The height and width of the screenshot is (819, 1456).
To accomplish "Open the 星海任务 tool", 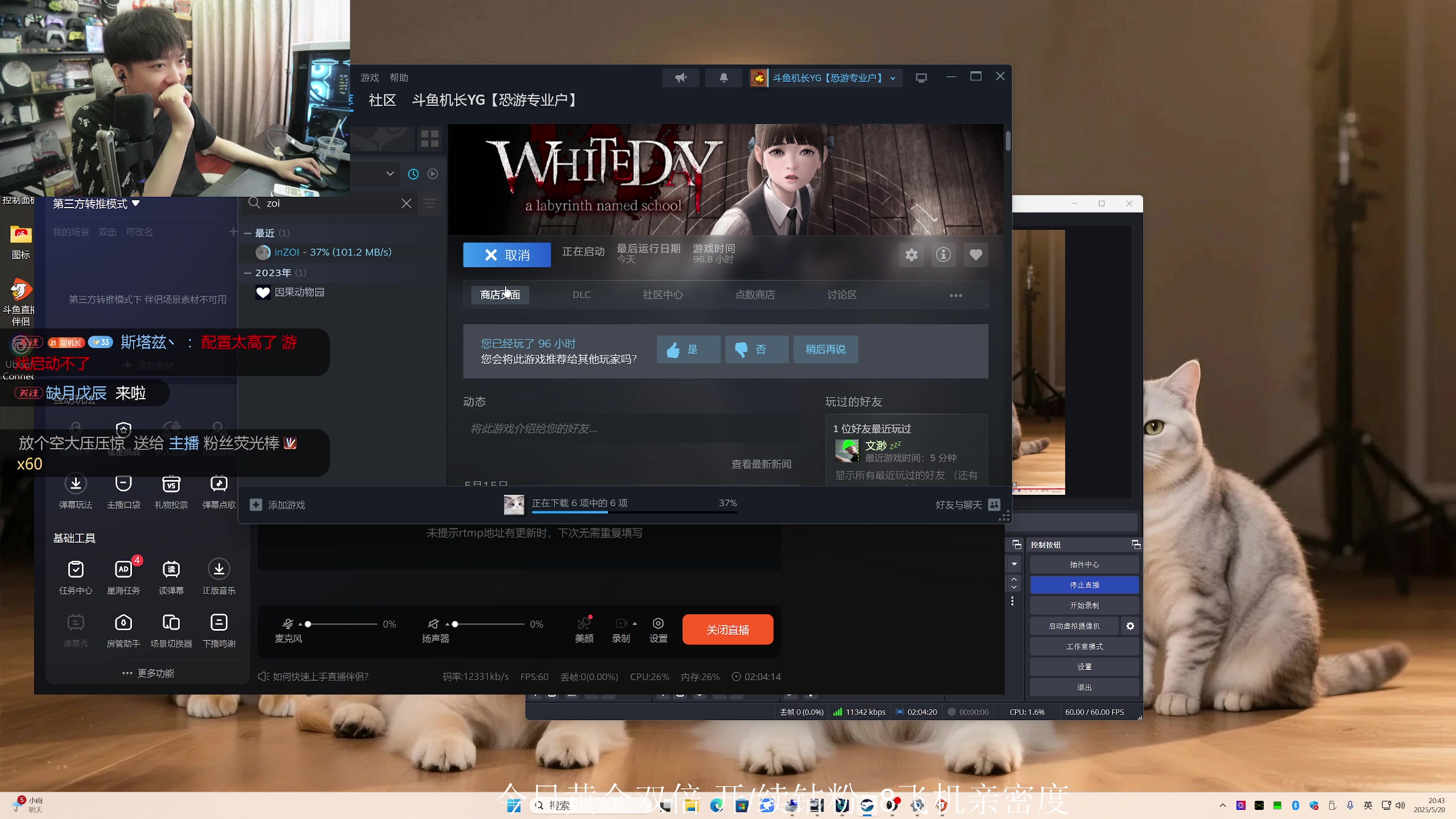I will tap(123, 577).
